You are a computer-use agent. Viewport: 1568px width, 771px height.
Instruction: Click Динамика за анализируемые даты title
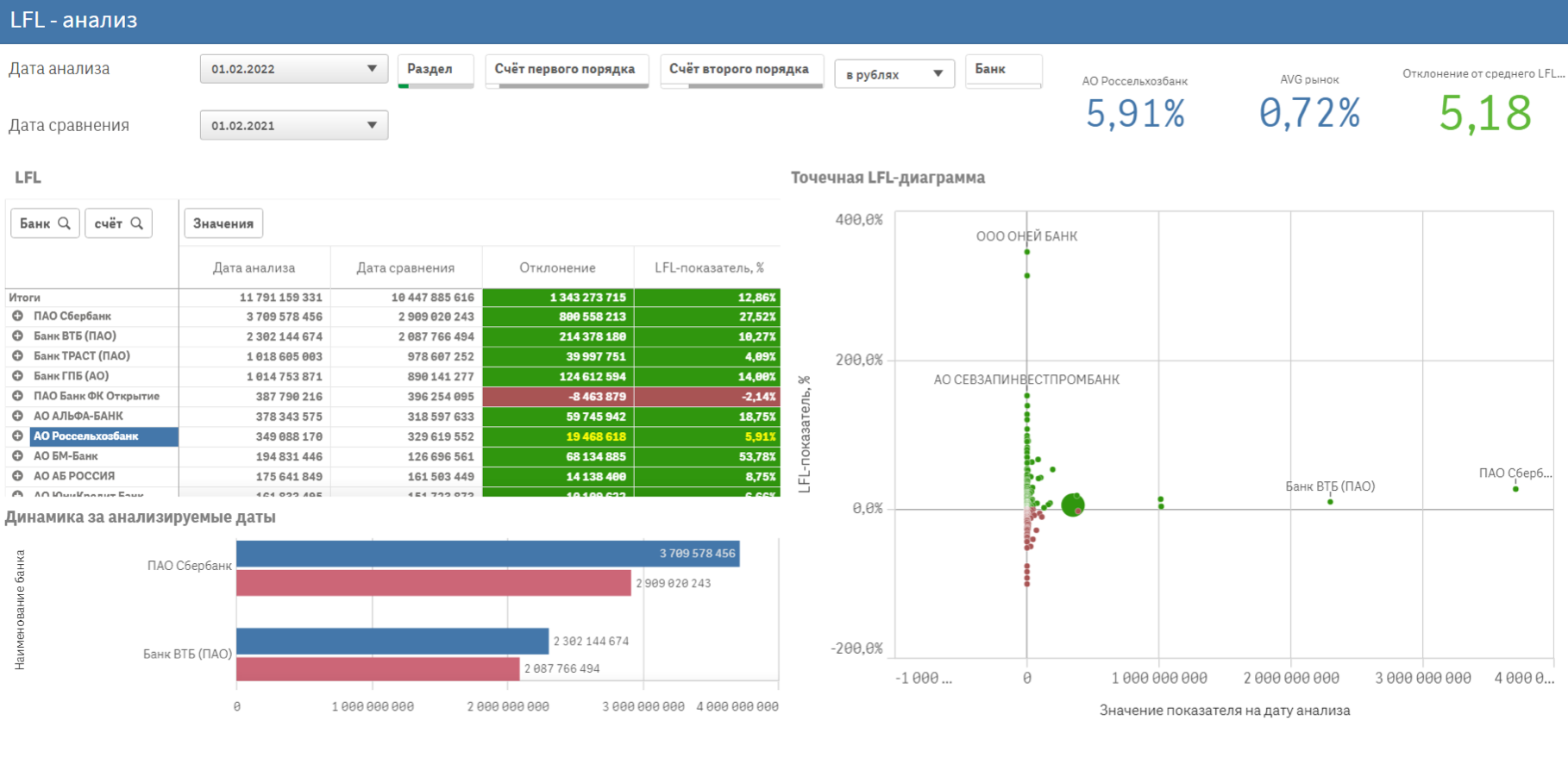pyautogui.click(x=141, y=517)
